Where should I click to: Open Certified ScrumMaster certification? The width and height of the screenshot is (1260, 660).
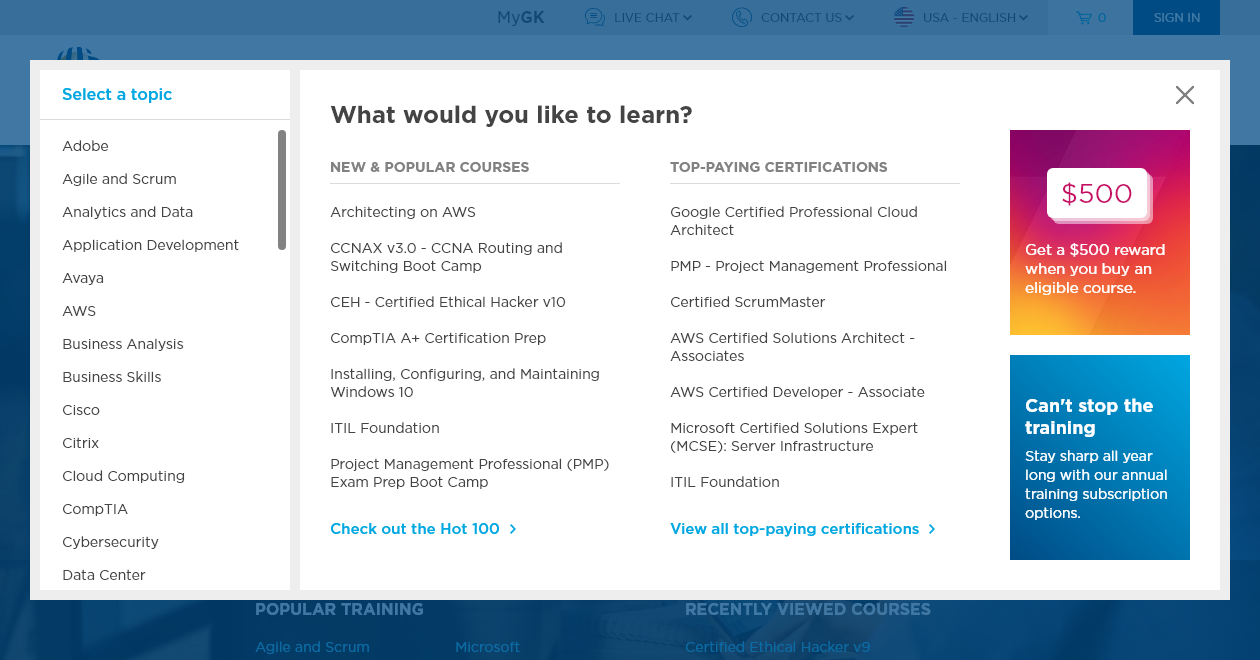coord(747,302)
